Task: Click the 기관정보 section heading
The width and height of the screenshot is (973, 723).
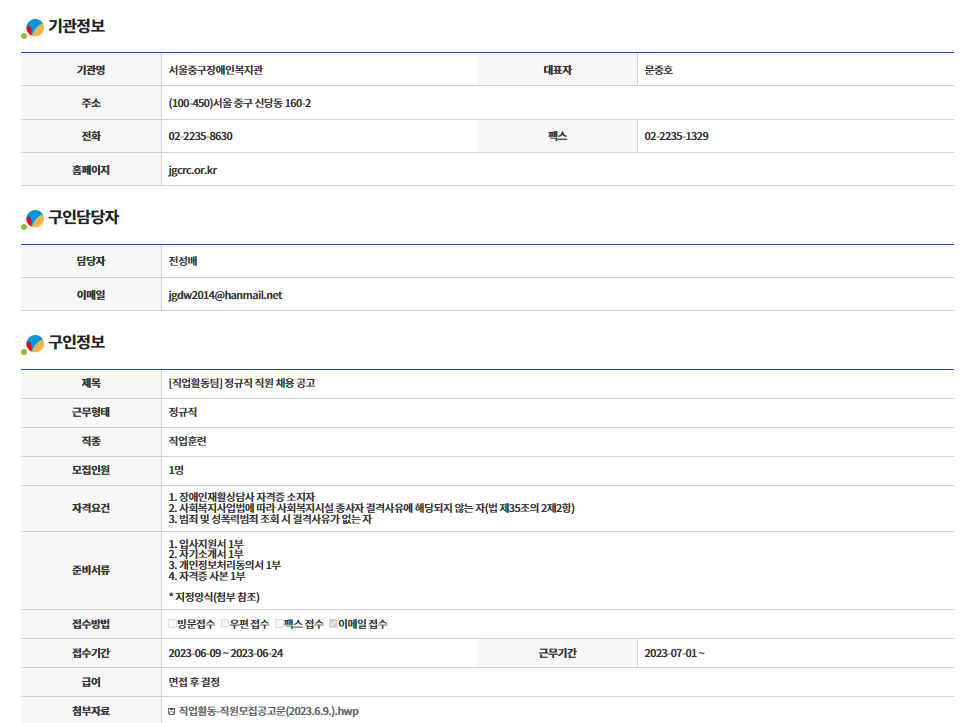Action: point(76,27)
